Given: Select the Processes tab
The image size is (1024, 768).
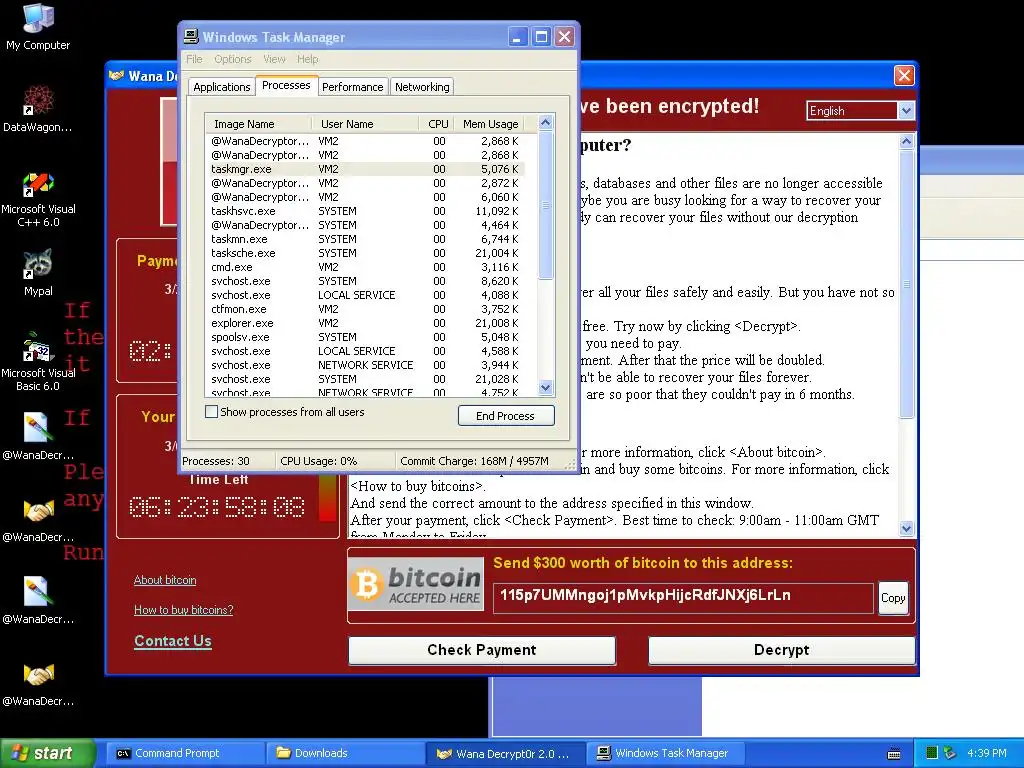Looking at the screenshot, I should (286, 86).
